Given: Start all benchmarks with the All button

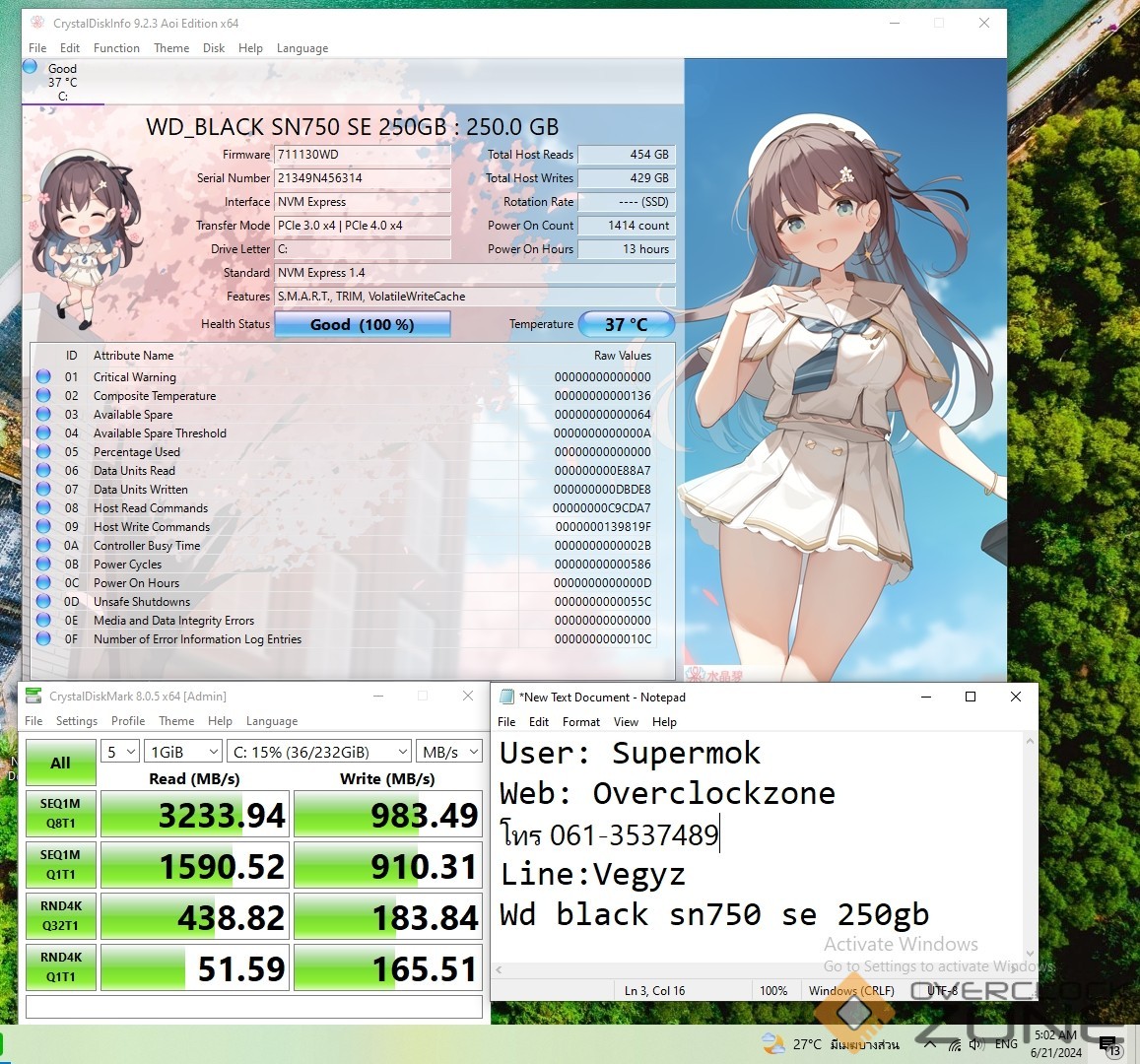Looking at the screenshot, I should [x=60, y=763].
